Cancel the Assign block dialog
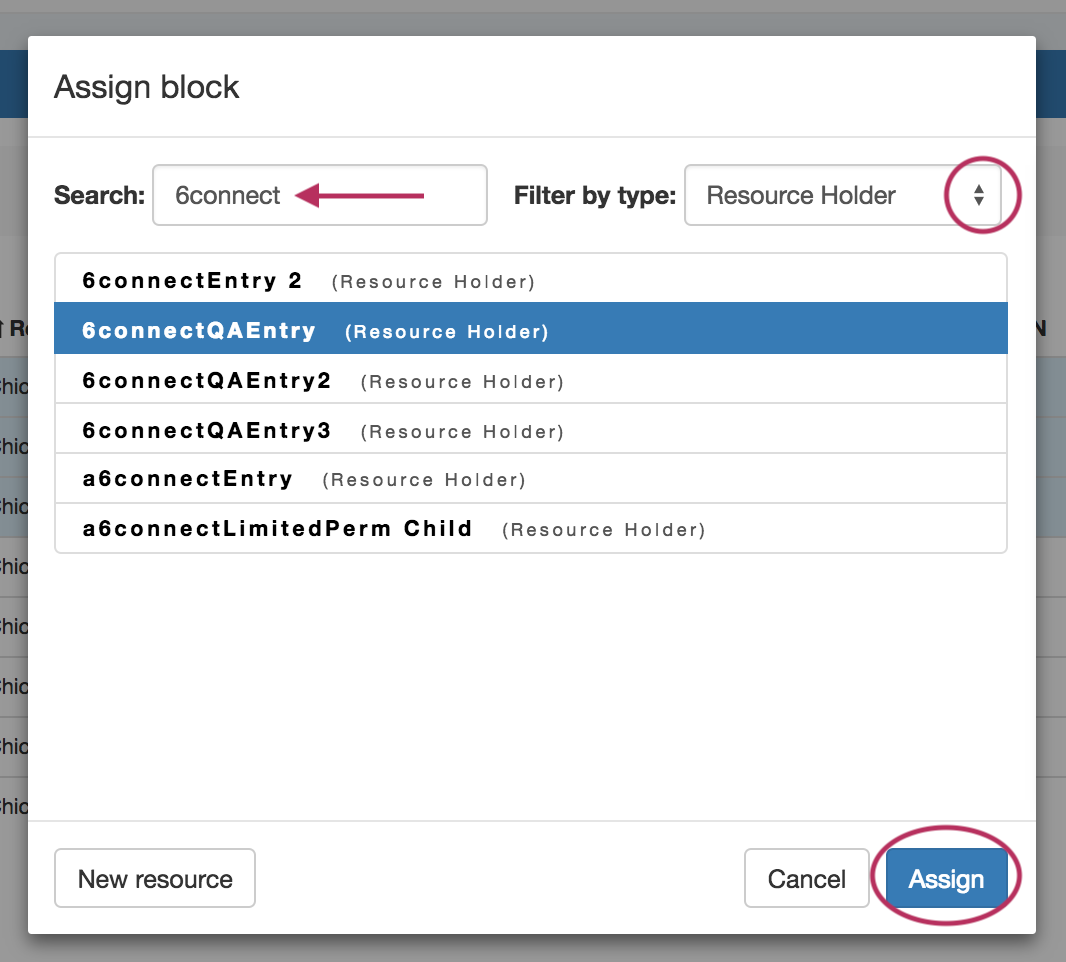 tap(806, 879)
